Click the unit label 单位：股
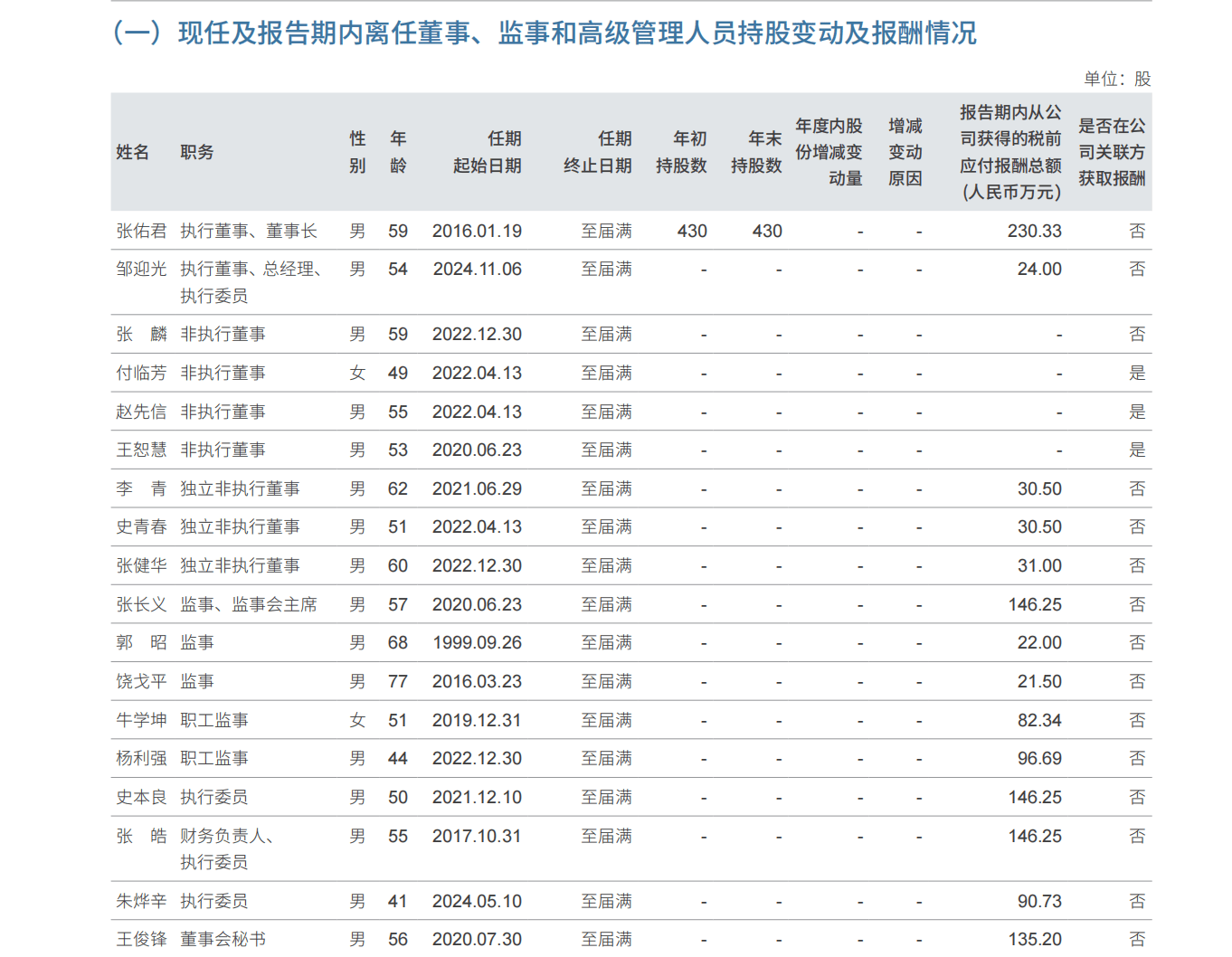1232x957 pixels. tap(1117, 79)
